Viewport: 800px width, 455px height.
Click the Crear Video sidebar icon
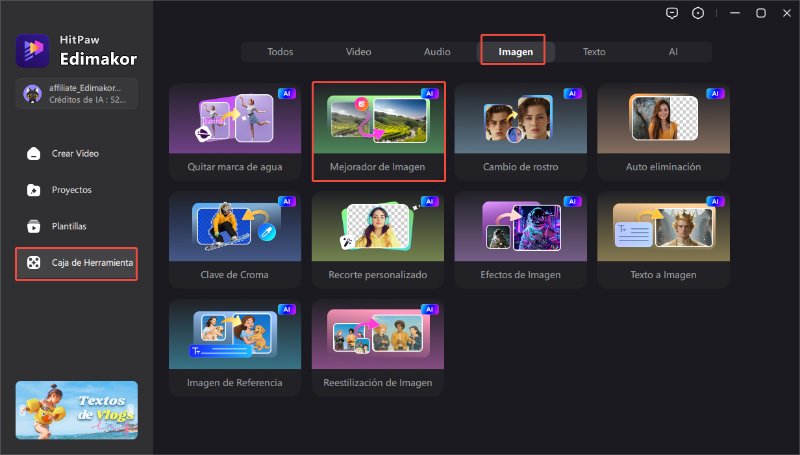click(x=34, y=153)
